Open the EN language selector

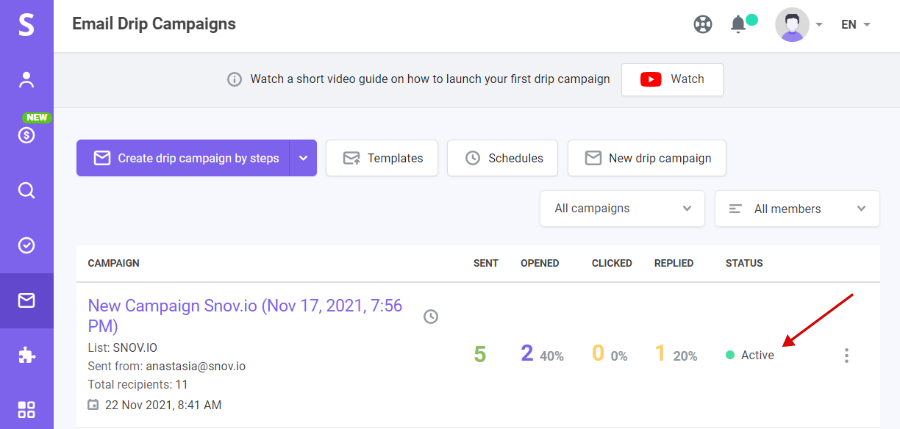856,25
